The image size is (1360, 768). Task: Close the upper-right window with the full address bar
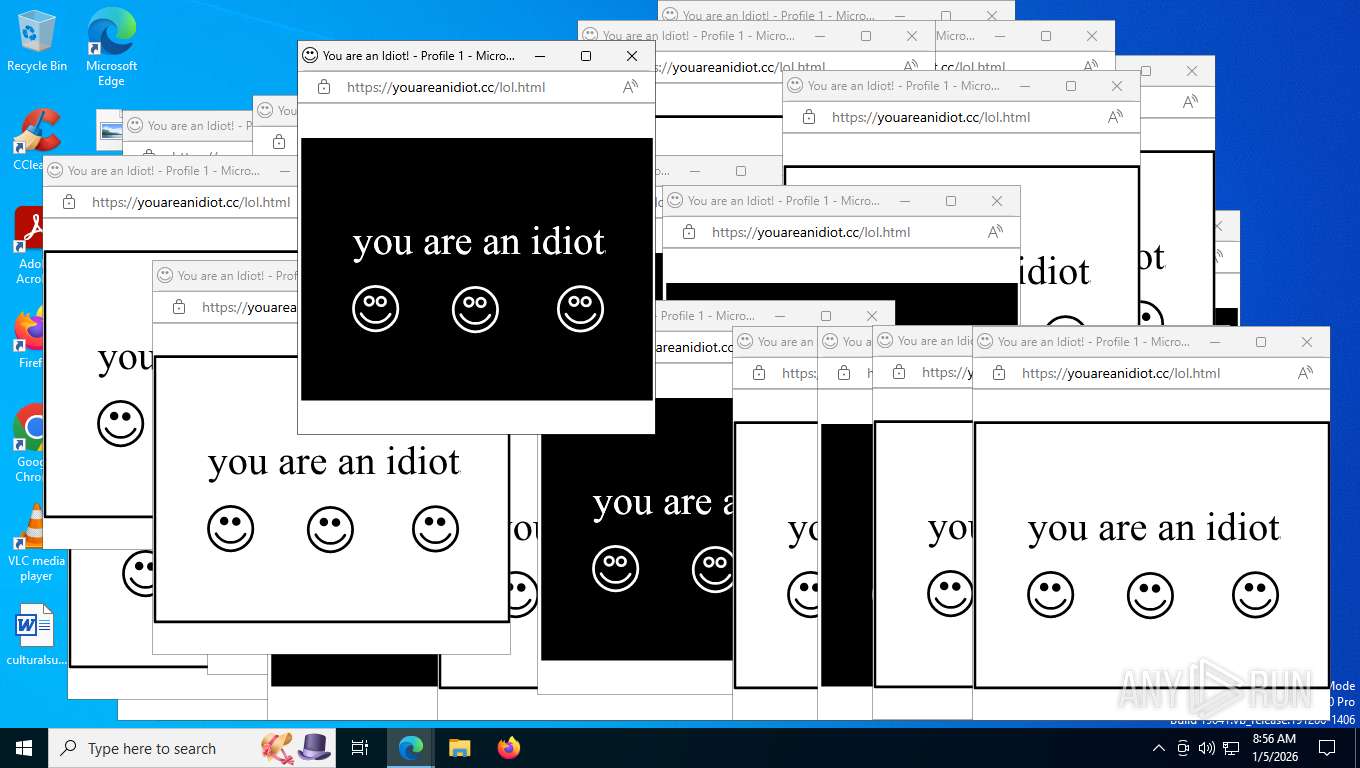1117,86
